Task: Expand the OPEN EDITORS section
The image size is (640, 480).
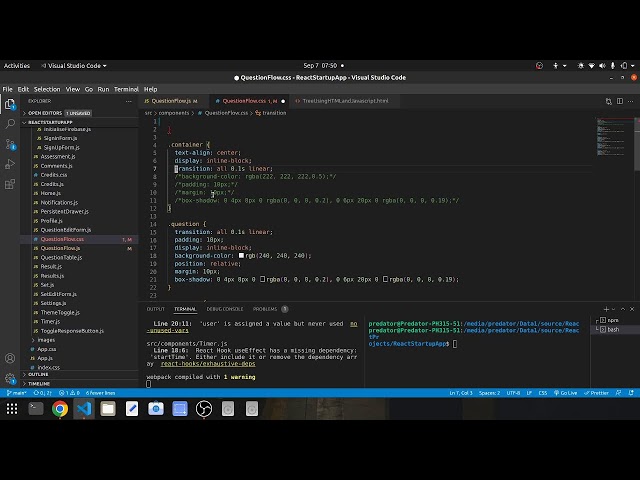Action: (79, 113)
